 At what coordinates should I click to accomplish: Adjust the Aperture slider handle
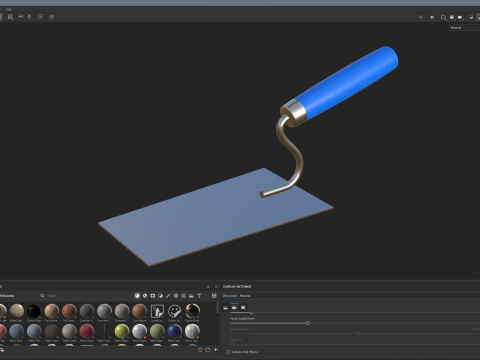pyautogui.click(x=232, y=344)
